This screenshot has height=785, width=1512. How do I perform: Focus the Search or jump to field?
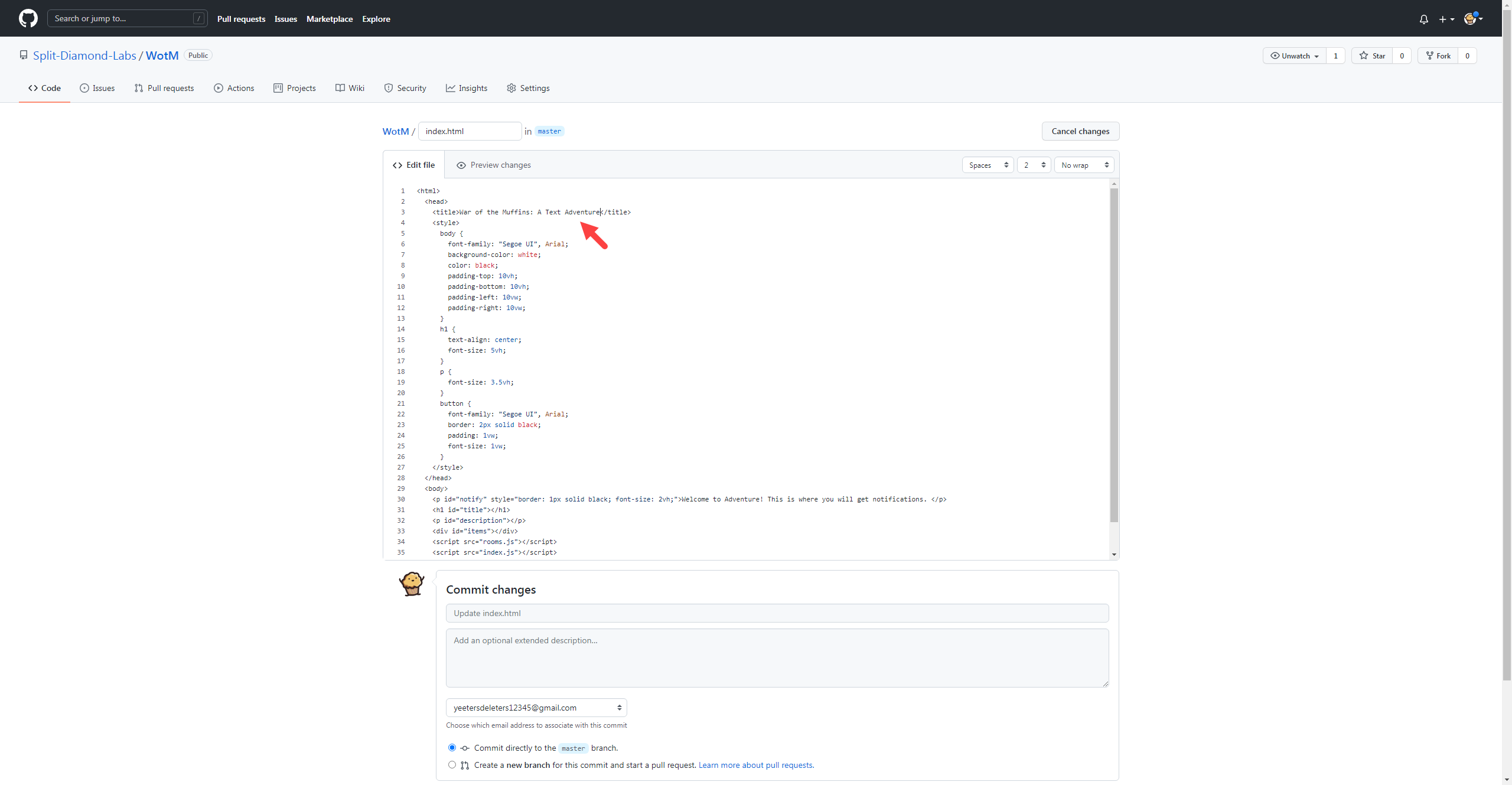click(x=128, y=18)
